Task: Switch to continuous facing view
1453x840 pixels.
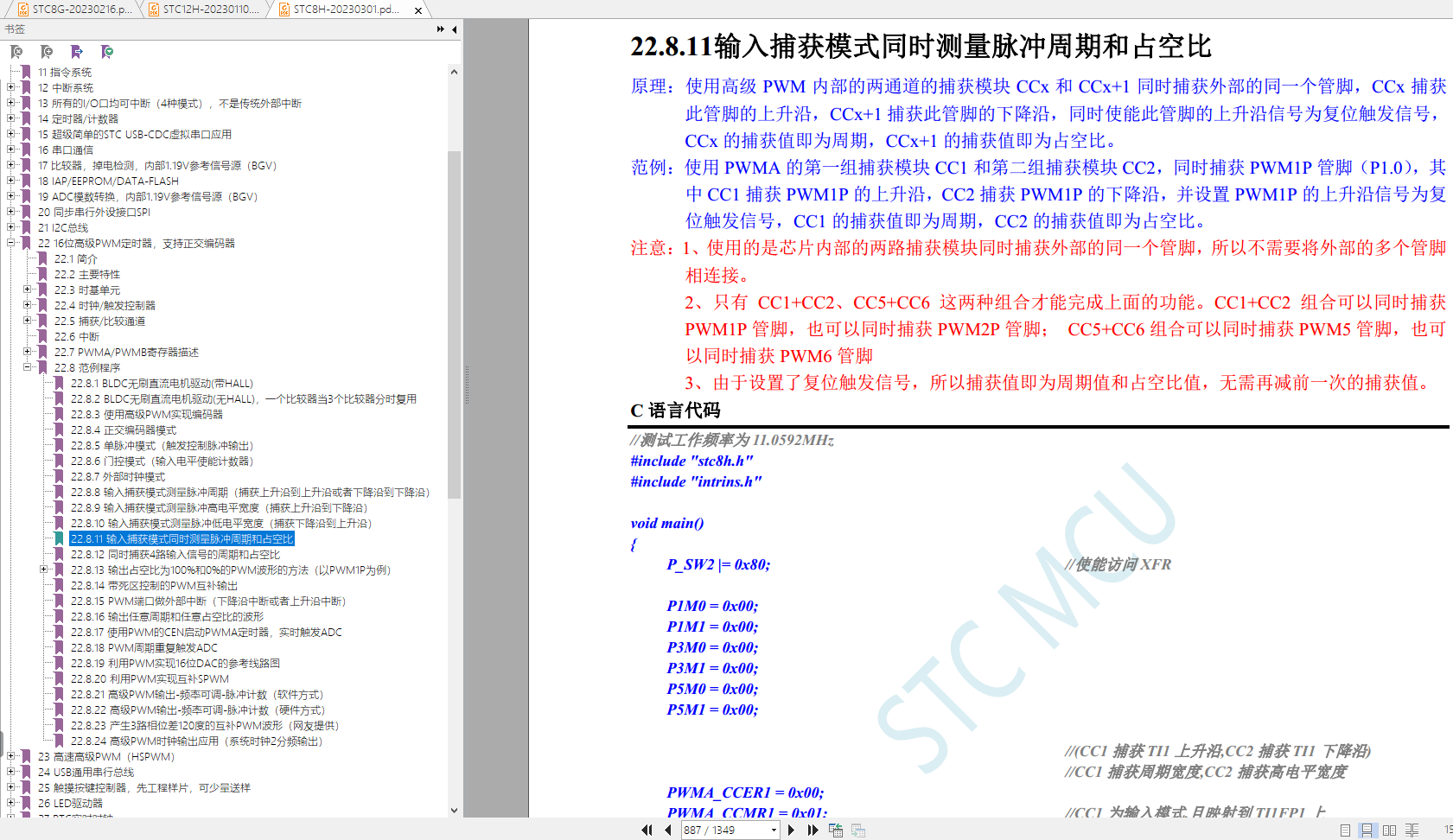Action: pyautogui.click(x=1412, y=830)
